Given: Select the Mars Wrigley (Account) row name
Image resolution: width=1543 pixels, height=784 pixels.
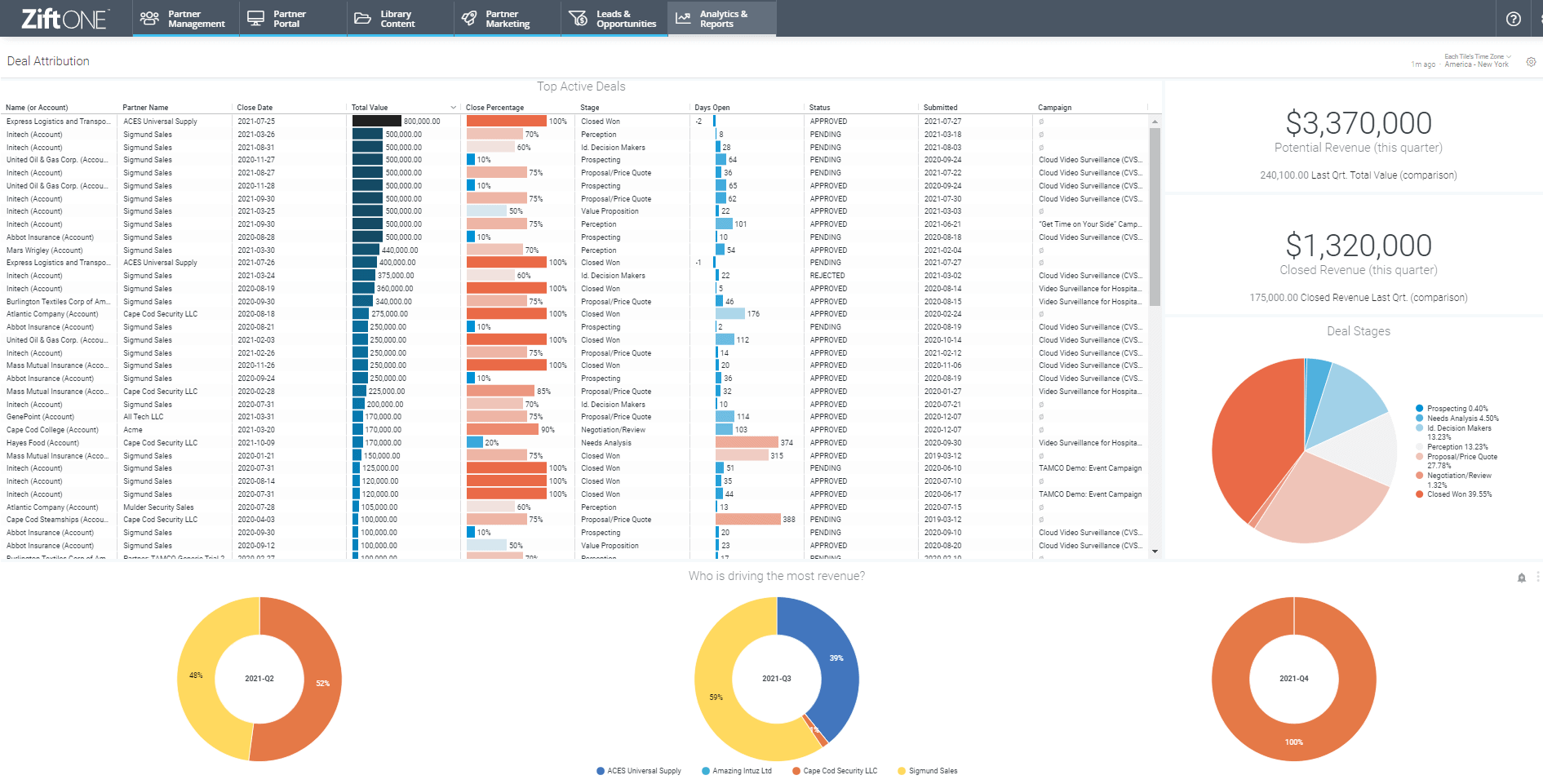Looking at the screenshot, I should click(x=45, y=250).
